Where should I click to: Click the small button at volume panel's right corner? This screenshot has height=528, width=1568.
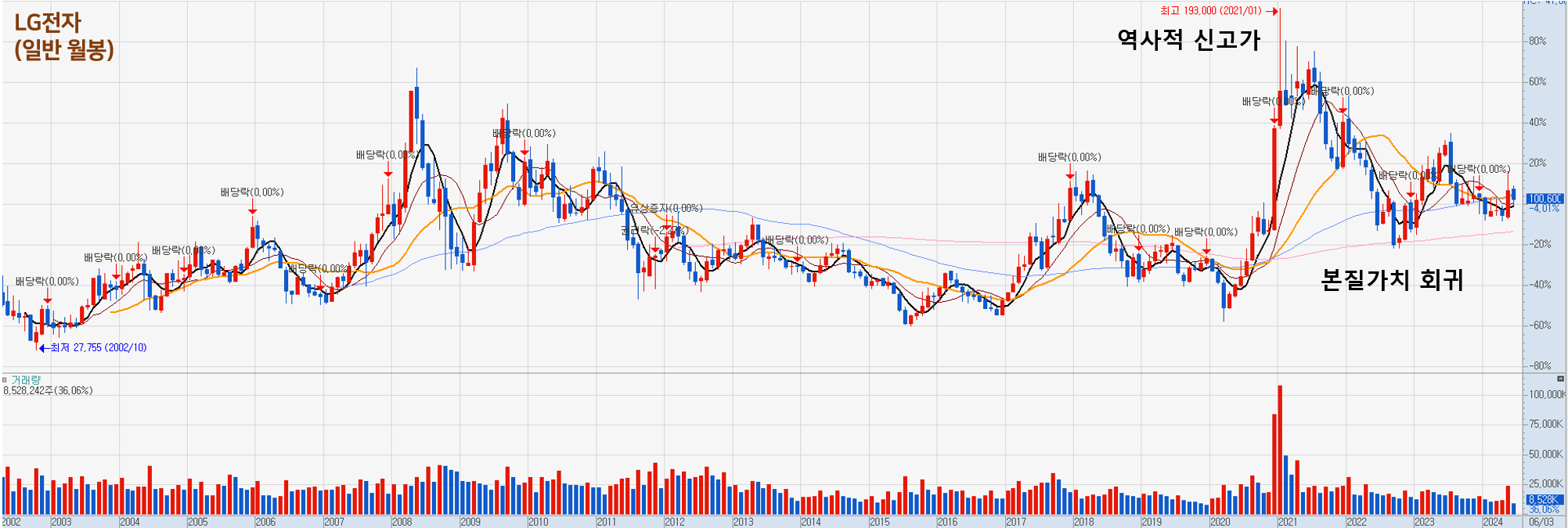(1559, 379)
